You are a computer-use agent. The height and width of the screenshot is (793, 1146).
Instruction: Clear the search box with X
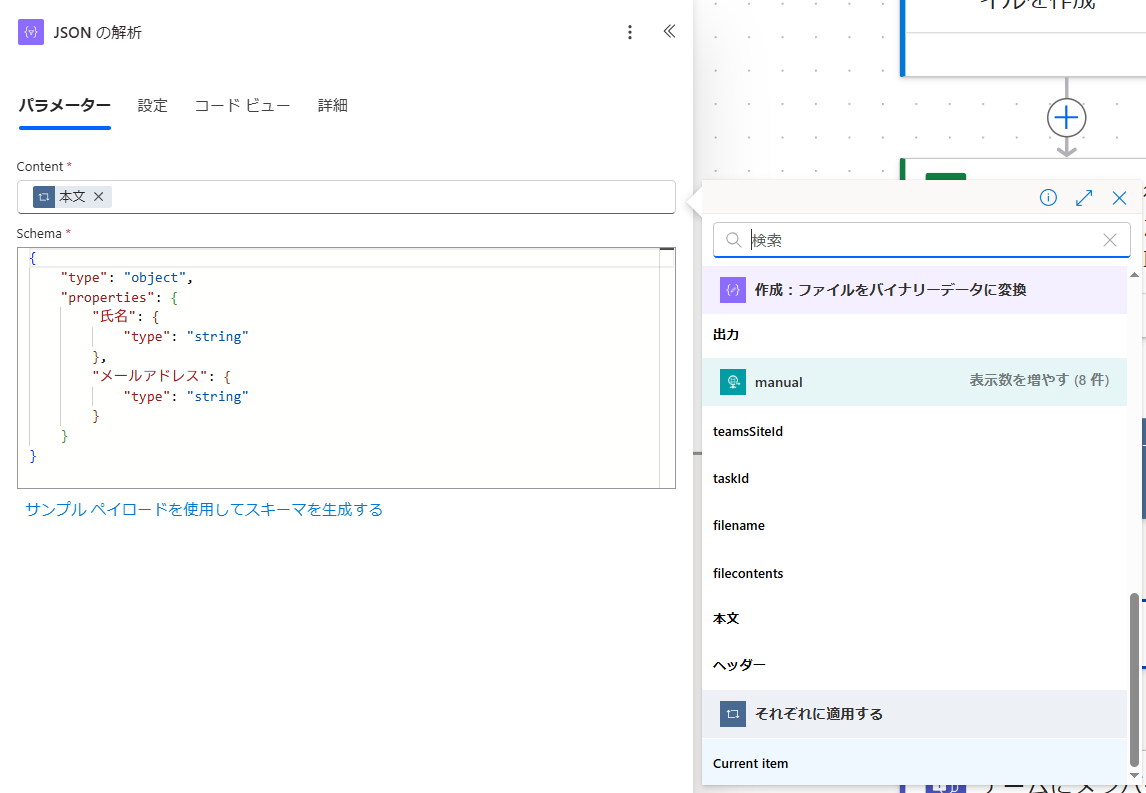(x=1109, y=240)
